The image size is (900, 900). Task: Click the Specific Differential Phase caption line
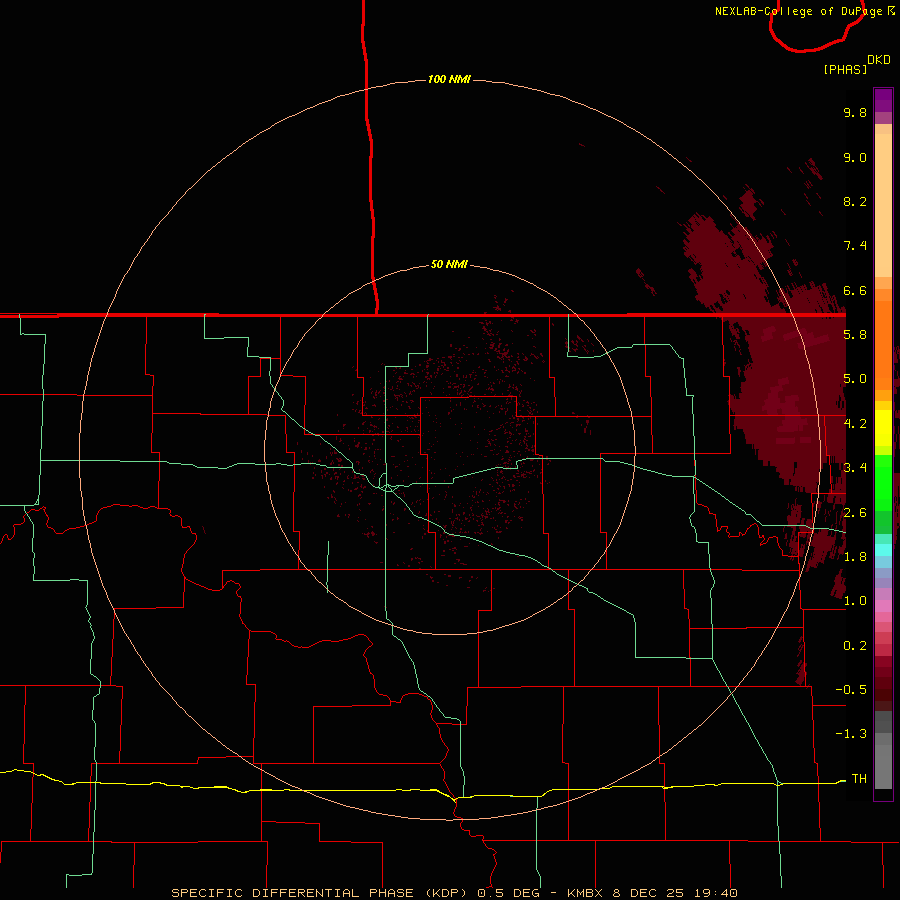coord(454,893)
